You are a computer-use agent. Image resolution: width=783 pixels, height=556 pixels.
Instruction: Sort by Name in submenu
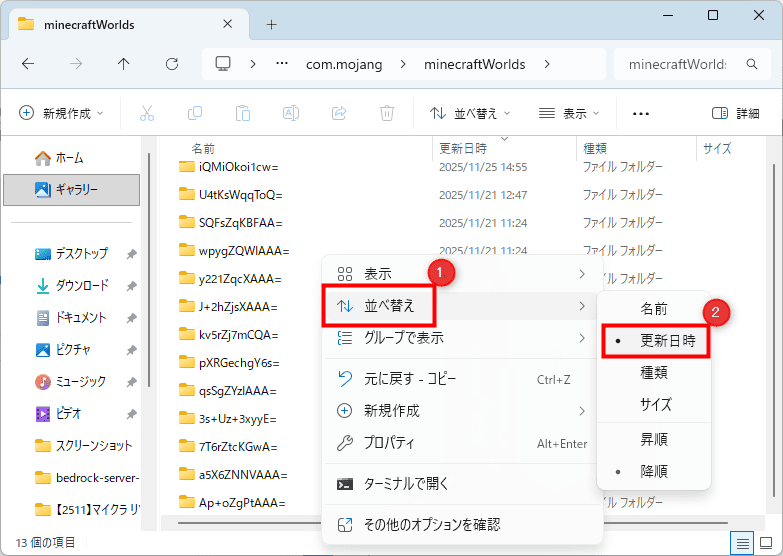654,309
